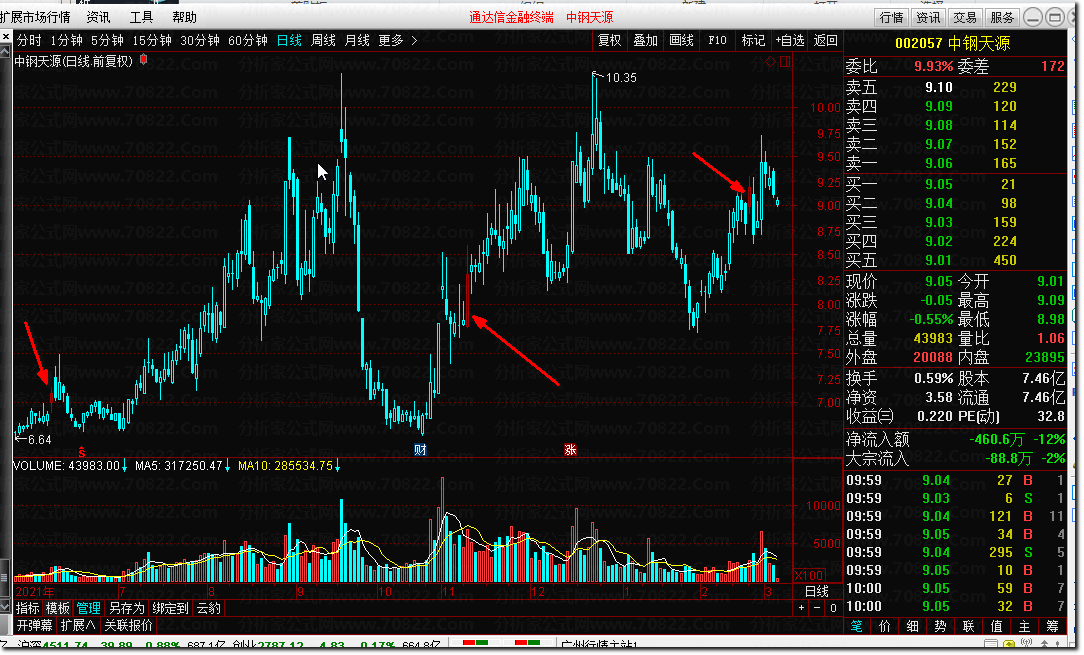The image size is (1084, 655).
Task: Toggle the 开弹幕 option
Action: tap(35, 625)
